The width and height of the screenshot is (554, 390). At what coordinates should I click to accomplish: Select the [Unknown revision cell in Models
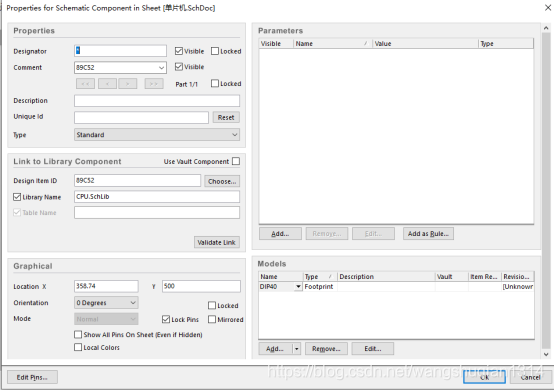[x=518, y=286]
